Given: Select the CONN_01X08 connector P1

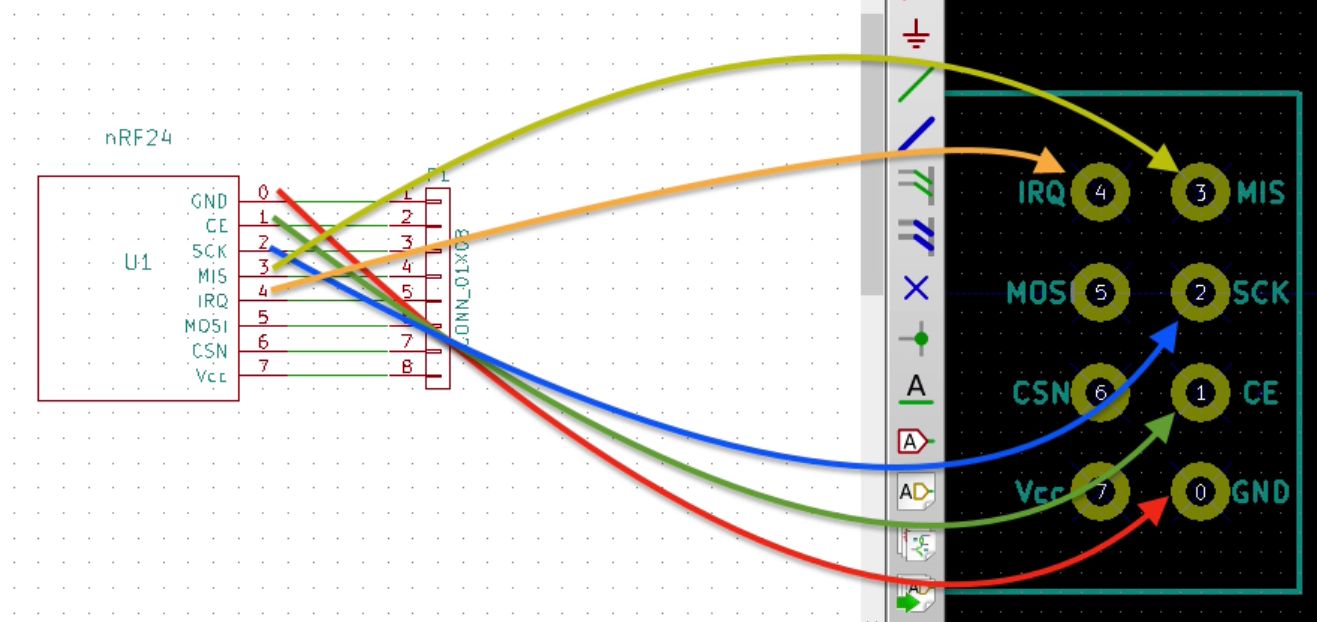Looking at the screenshot, I should pos(437,285).
